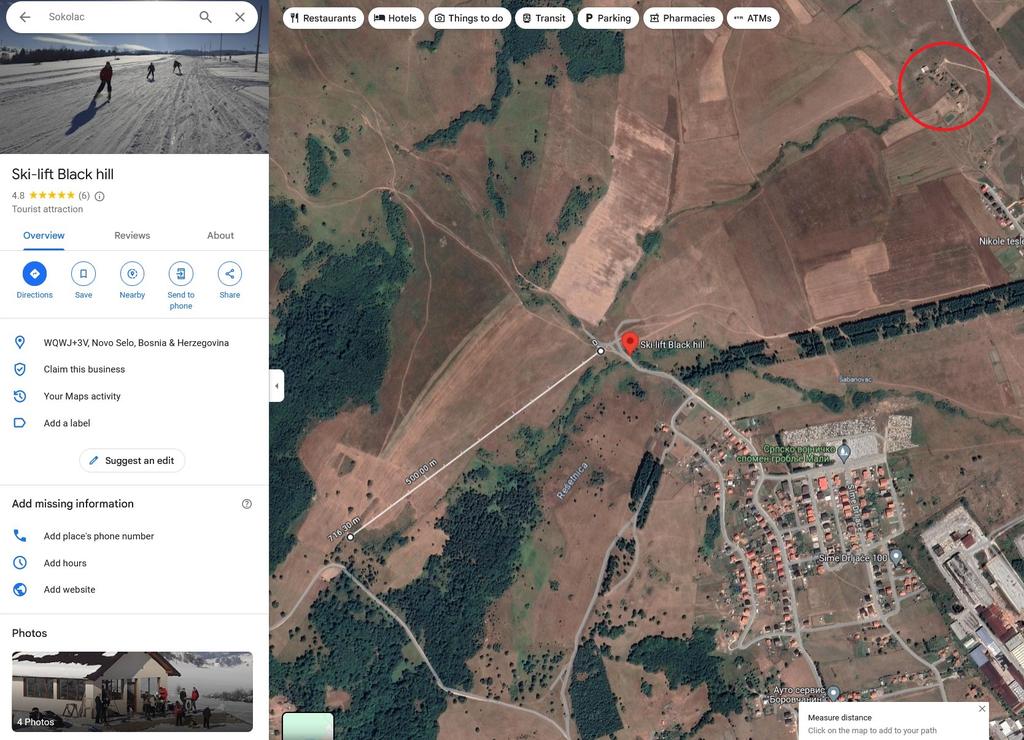Find places Nearby
The width and height of the screenshot is (1024, 740).
click(132, 274)
